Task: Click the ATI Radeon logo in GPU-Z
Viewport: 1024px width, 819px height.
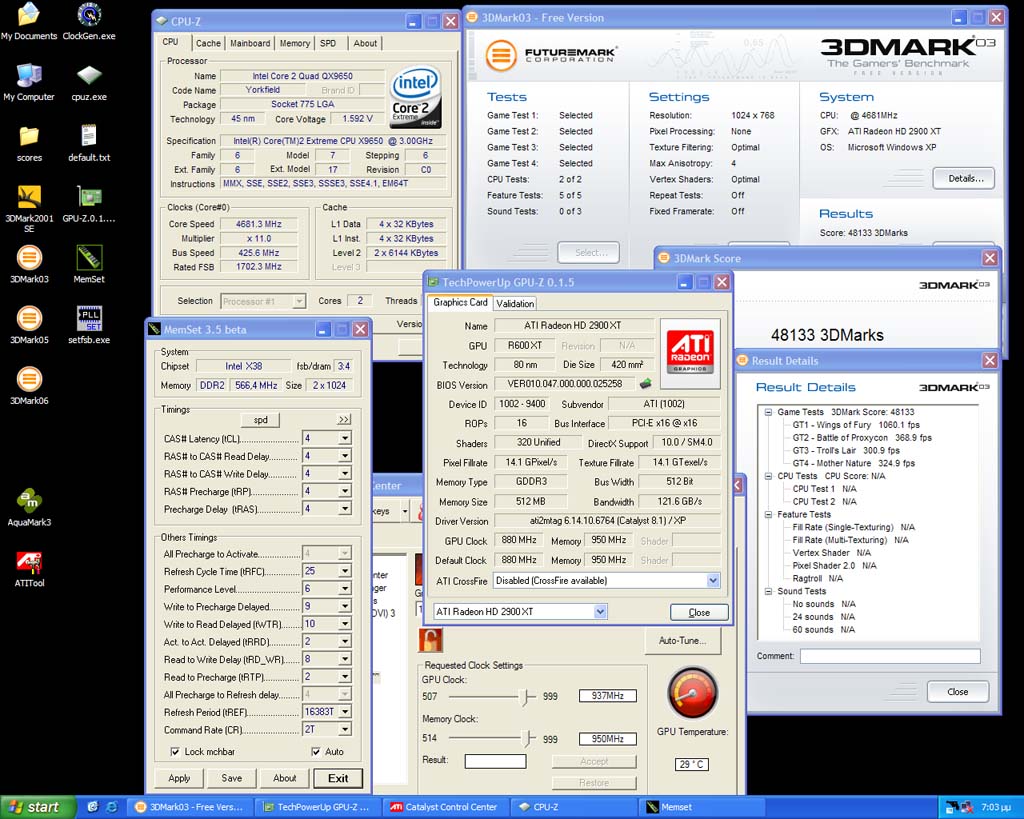Action: point(690,351)
